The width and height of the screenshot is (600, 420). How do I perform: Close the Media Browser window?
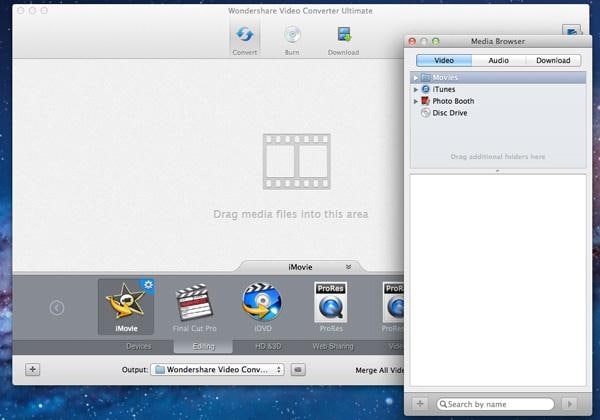pos(412,41)
